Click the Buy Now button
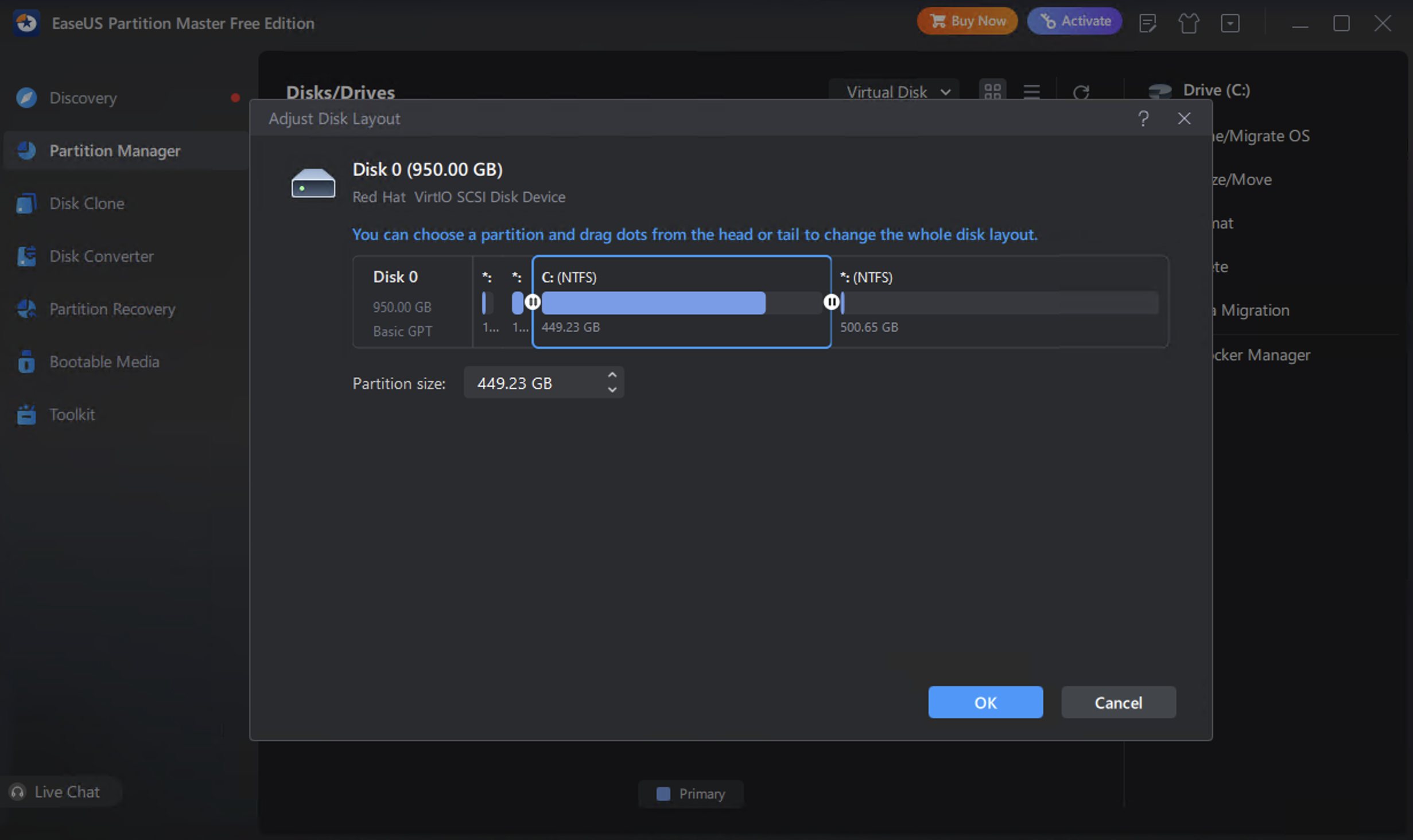This screenshot has width=1413, height=840. point(967,21)
